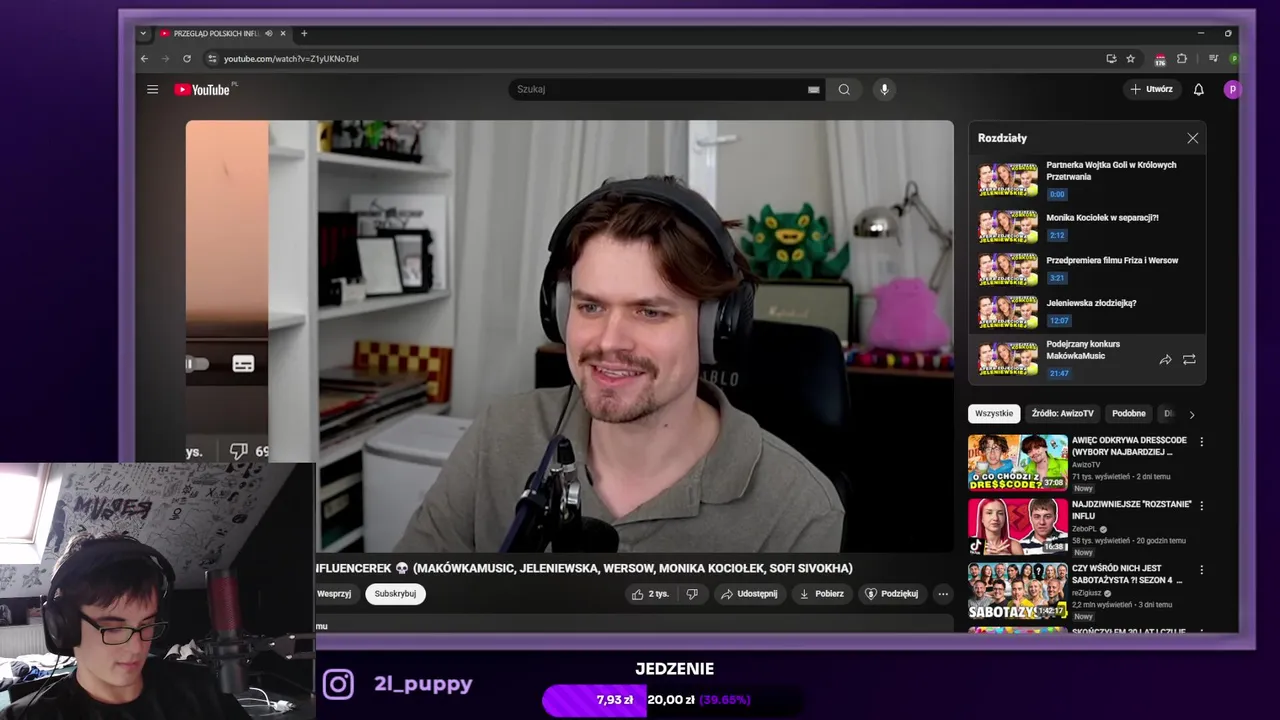This screenshot has width=1280, height=720.
Task: Open options for AWIĘC ODKRYWA DRE$$CODE video
Action: 1201,441
